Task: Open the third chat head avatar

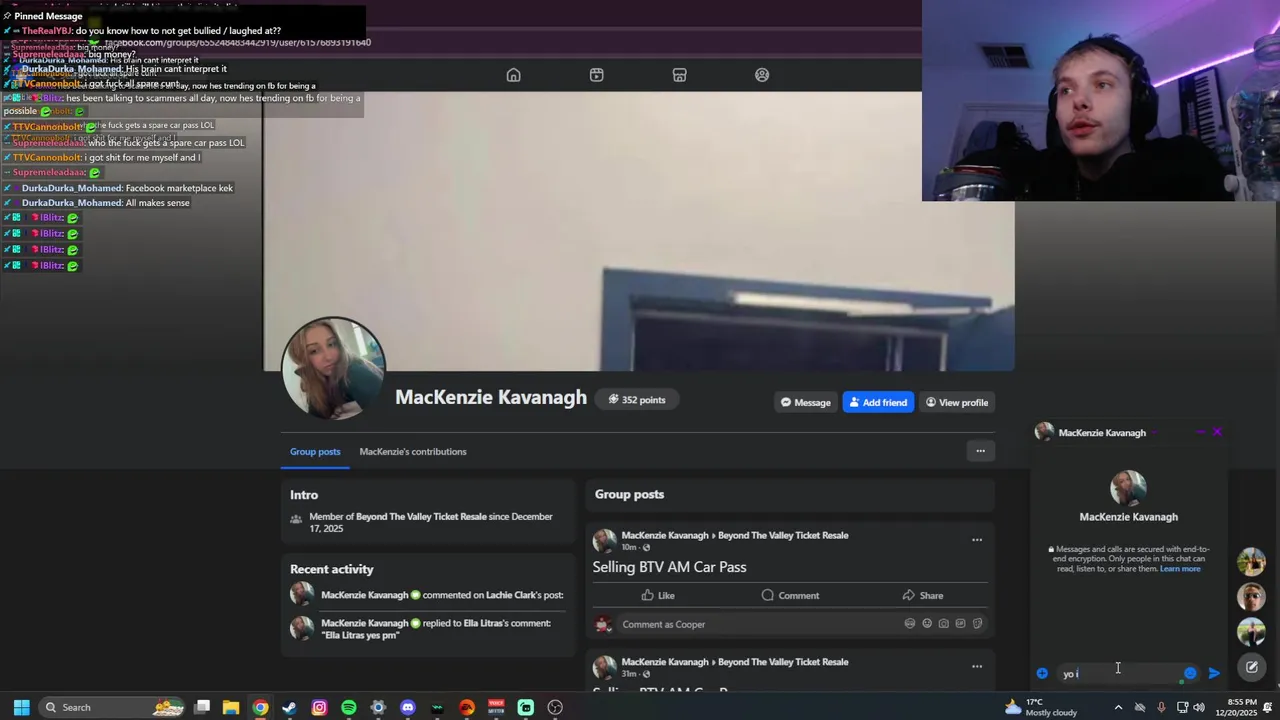Action: (x=1251, y=632)
